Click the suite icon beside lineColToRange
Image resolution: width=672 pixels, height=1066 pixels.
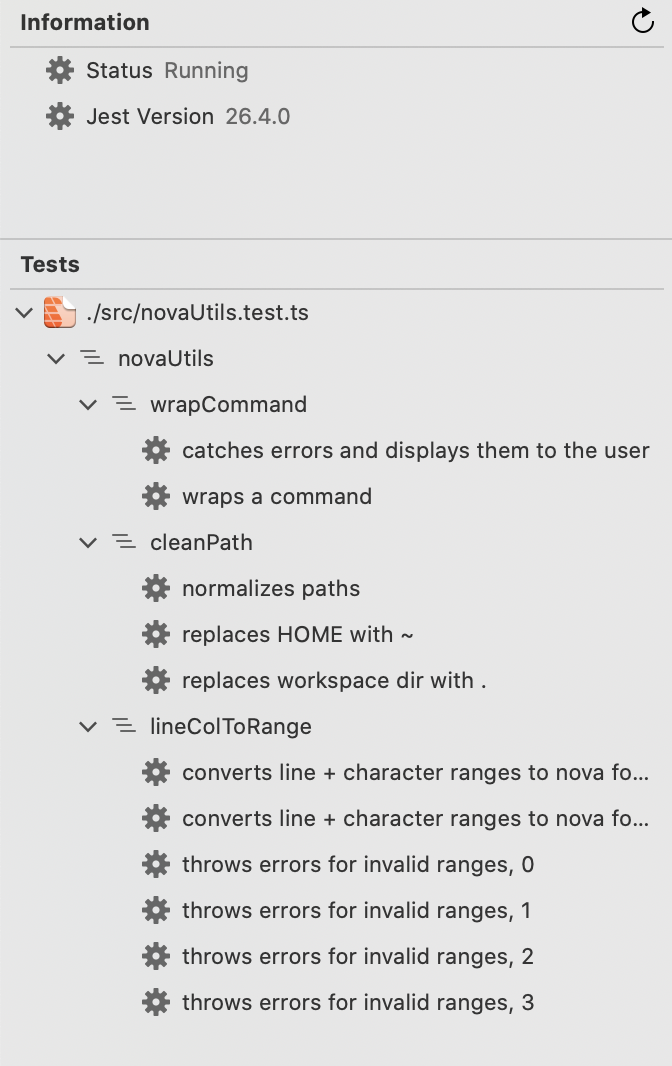pos(123,727)
